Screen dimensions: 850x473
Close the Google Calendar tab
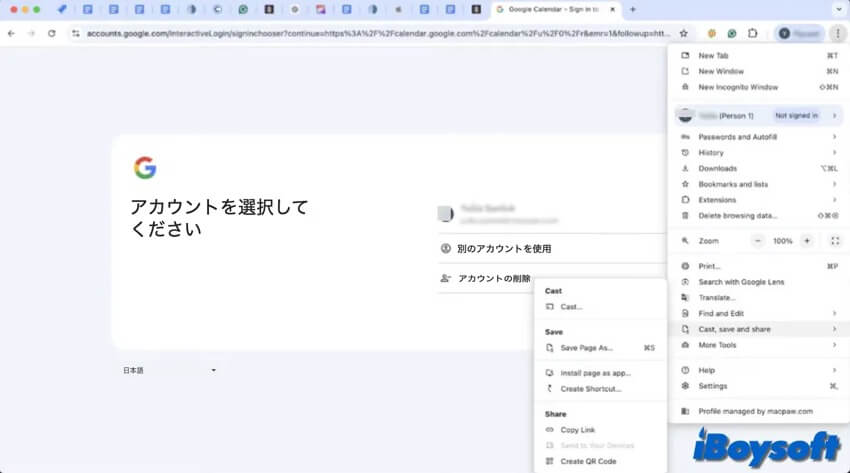point(613,9)
